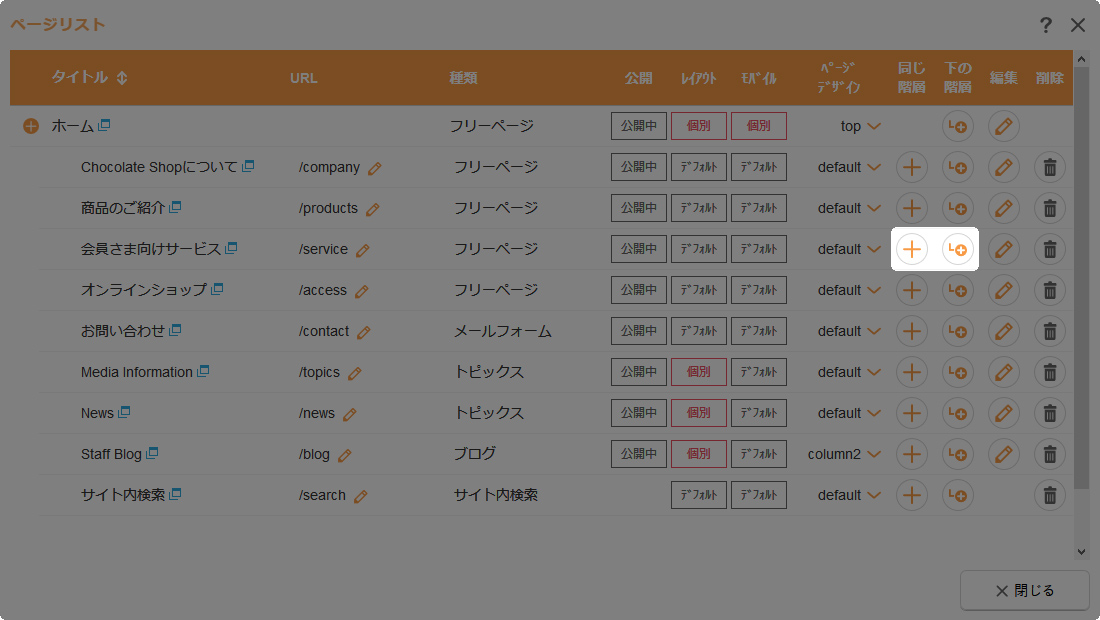This screenshot has width=1100, height=620.
Task: Click the /company URL text
Action: (x=329, y=168)
